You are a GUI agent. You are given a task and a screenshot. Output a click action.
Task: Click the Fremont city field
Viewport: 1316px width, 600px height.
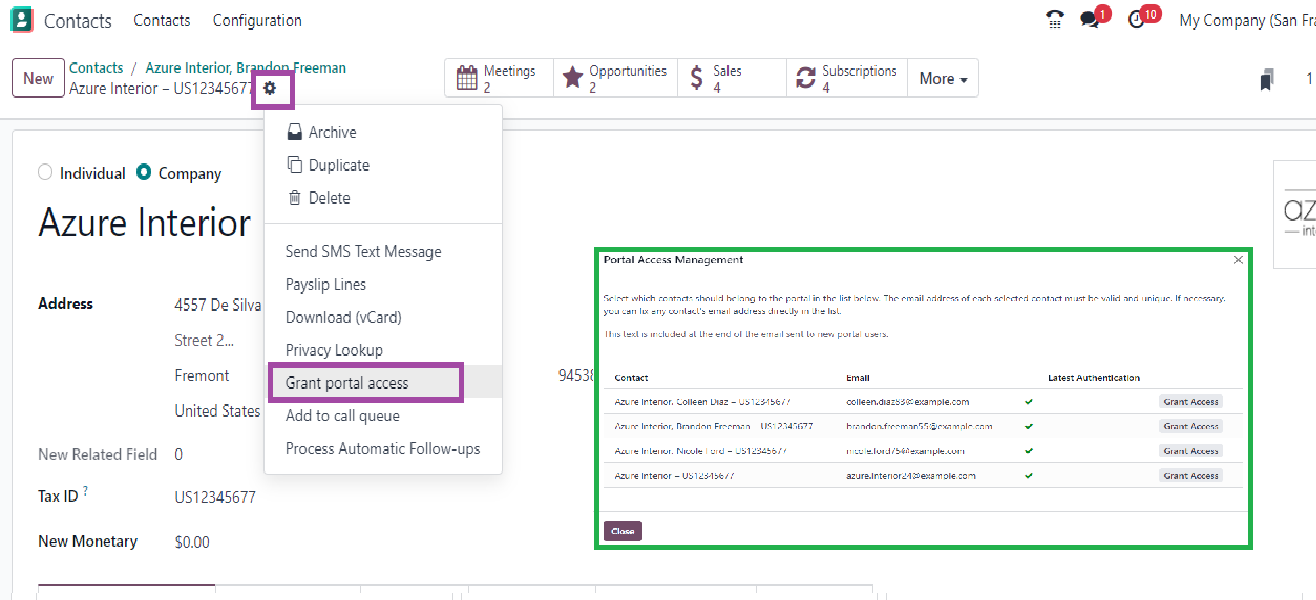tap(202, 376)
